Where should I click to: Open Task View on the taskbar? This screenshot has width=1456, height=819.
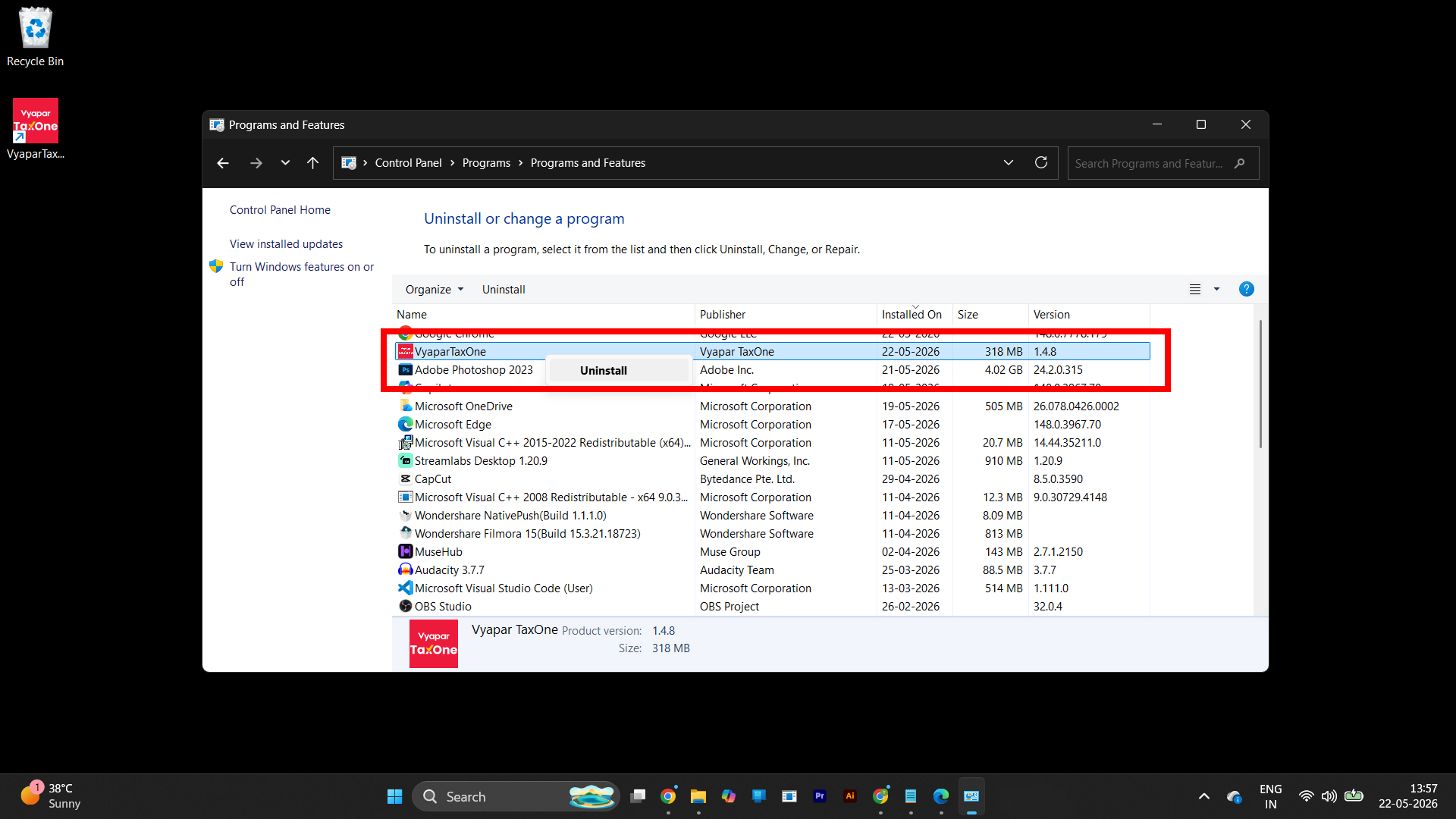pyautogui.click(x=638, y=796)
